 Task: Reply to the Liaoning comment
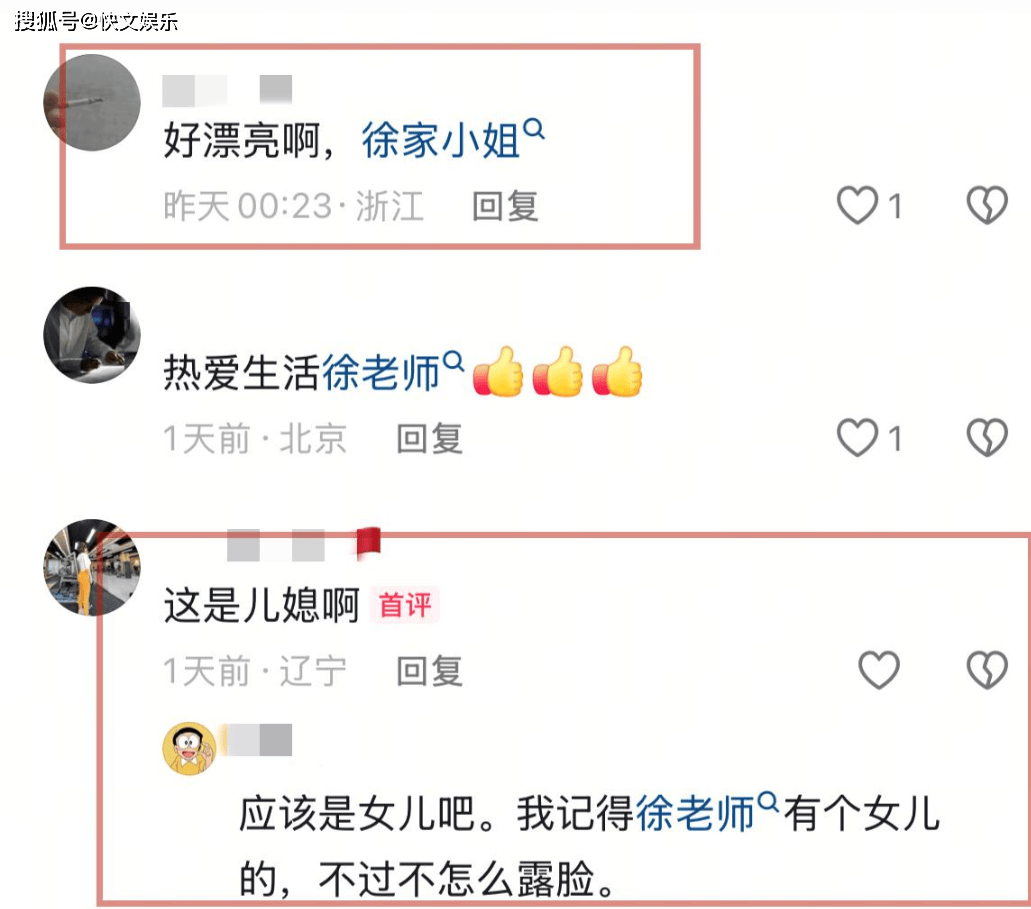point(429,671)
